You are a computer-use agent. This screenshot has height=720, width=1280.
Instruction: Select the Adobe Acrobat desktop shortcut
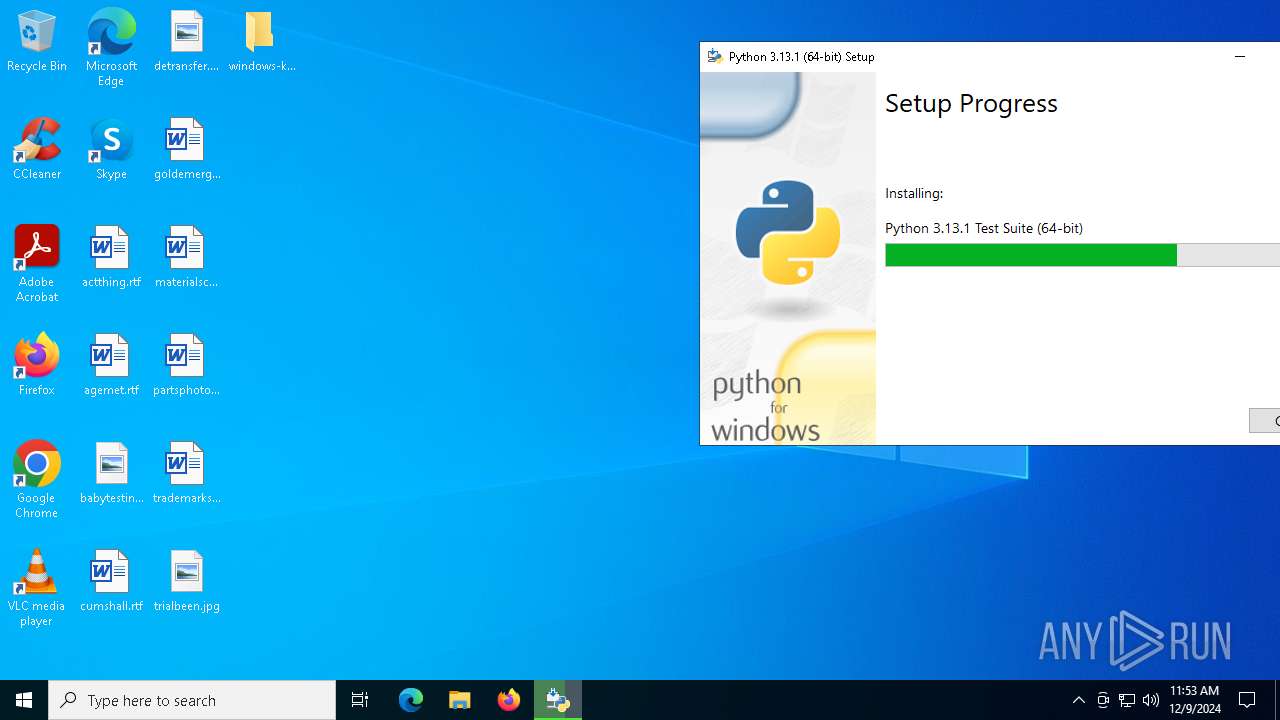point(37,264)
